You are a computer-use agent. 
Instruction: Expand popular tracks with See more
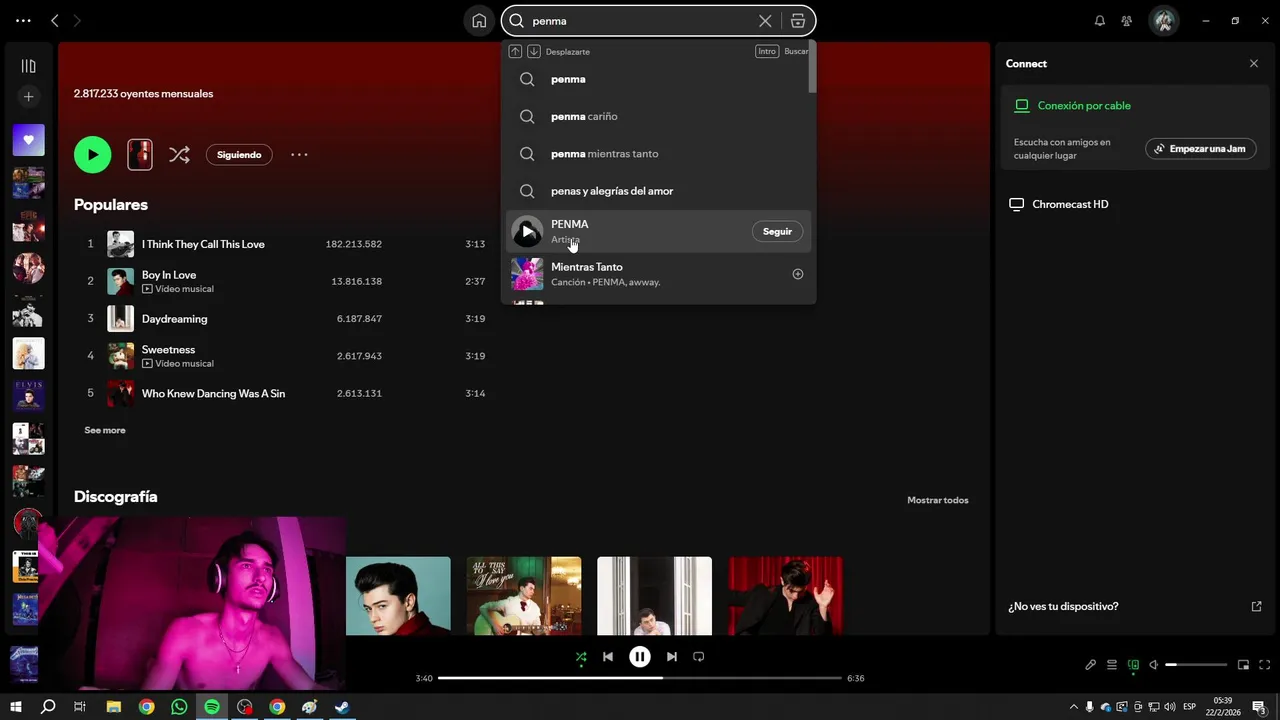tap(105, 430)
